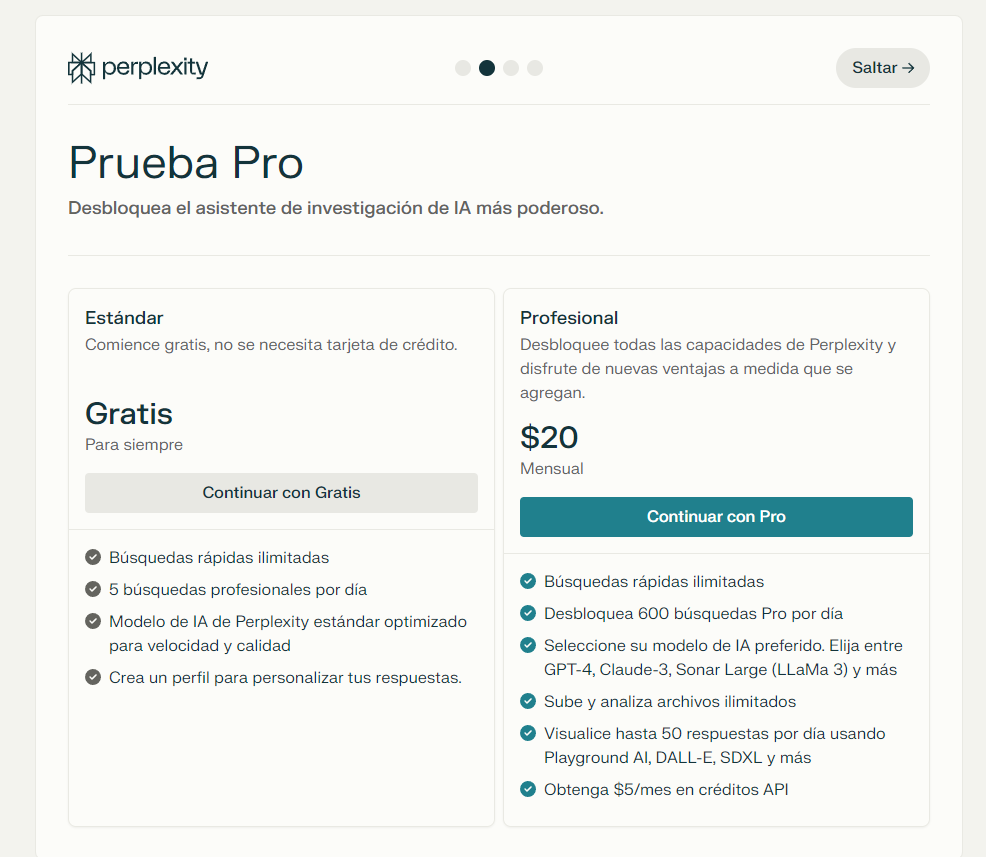The width and height of the screenshot is (986, 857).
Task: Click teal checkmark beside Visualice hasta 50 respuestas
Action: click(528, 733)
